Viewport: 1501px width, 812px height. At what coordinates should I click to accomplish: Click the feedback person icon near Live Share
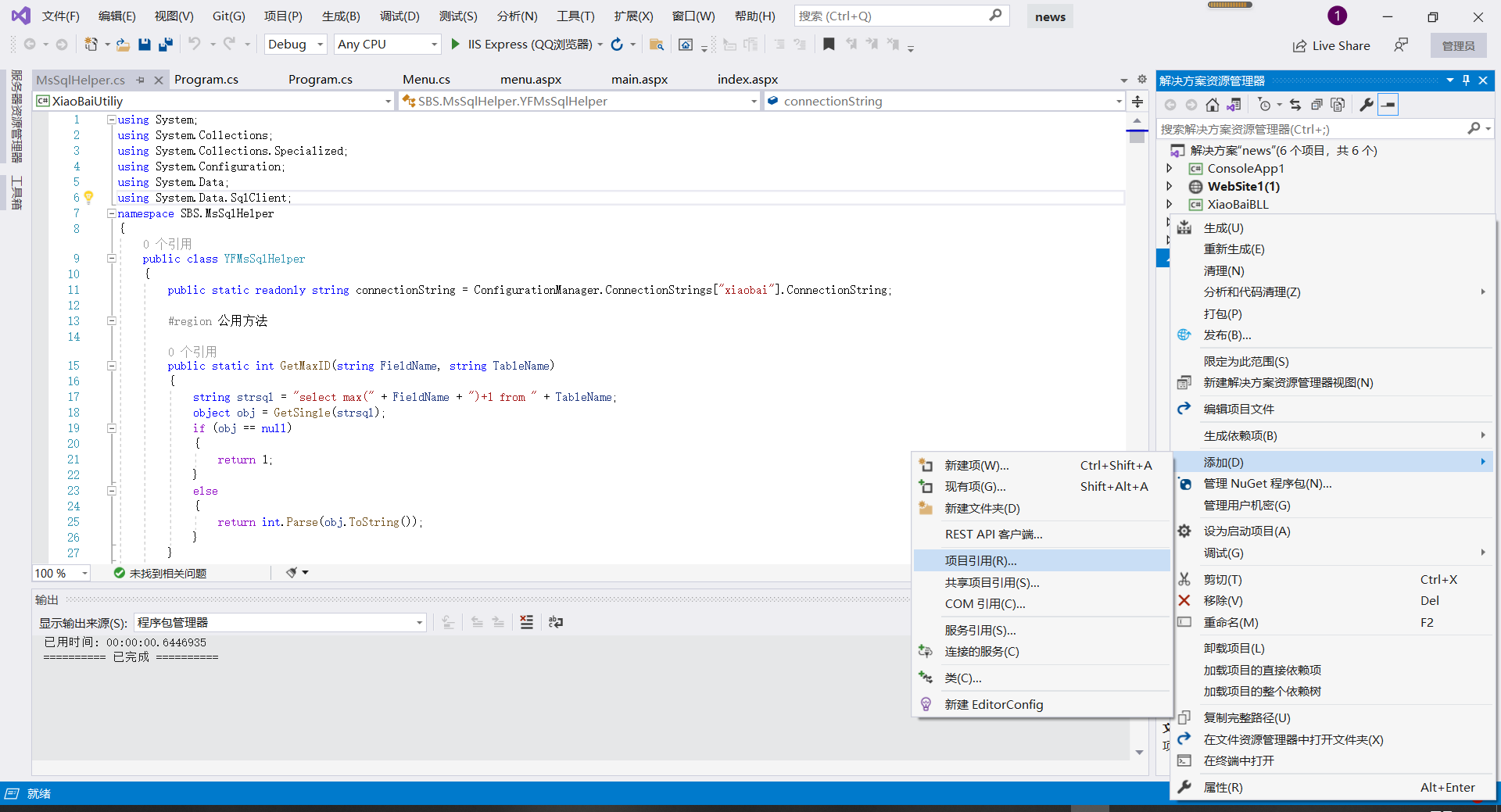pyautogui.click(x=1401, y=45)
